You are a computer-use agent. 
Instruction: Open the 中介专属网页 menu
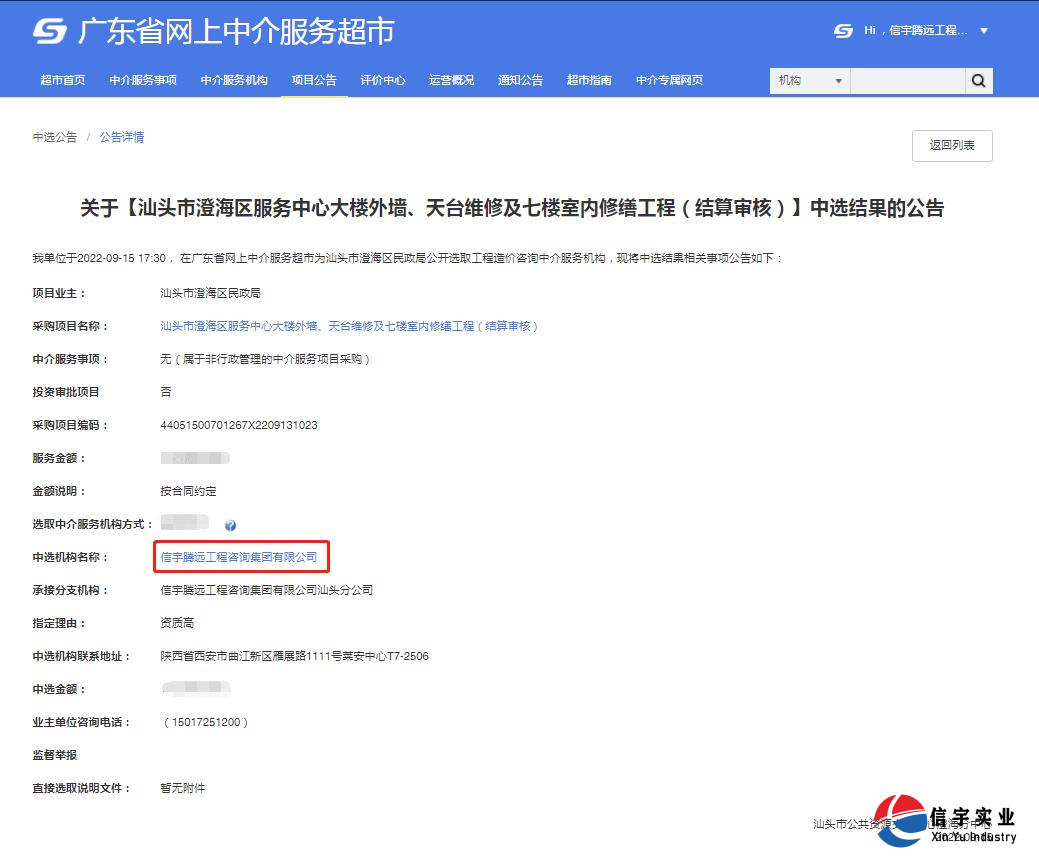coord(669,81)
